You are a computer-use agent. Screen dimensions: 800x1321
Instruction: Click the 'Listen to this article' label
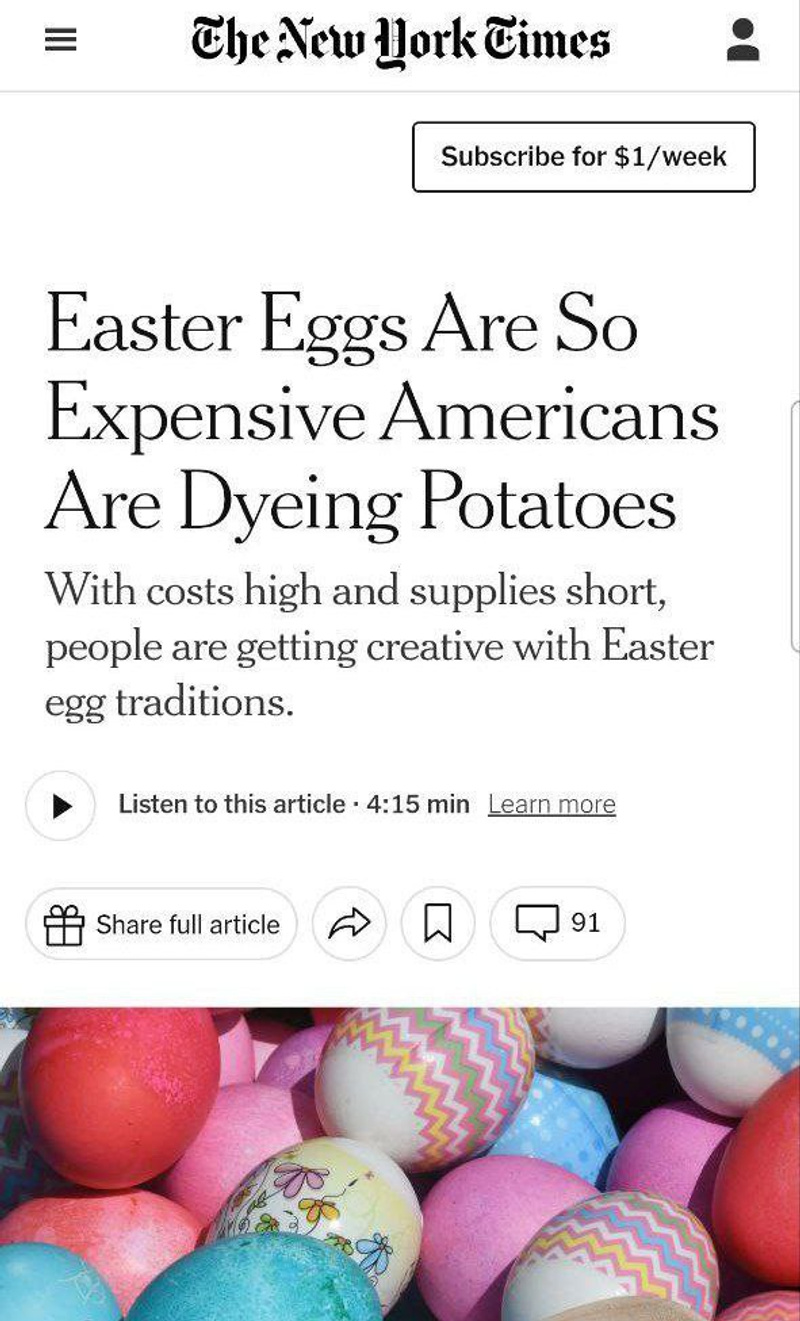point(231,804)
